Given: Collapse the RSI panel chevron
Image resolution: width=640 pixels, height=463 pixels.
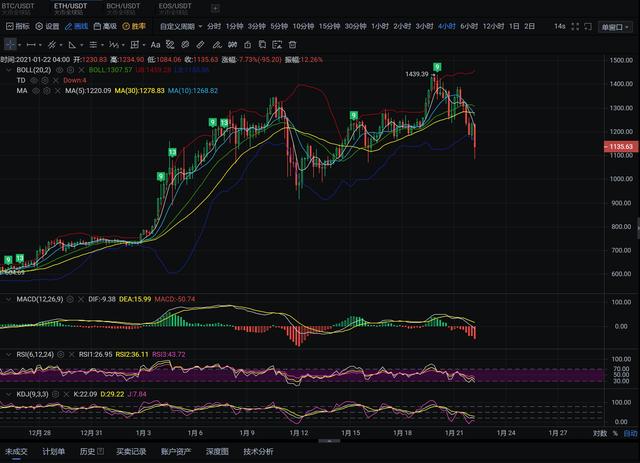Looking at the screenshot, I should coord(8,354).
